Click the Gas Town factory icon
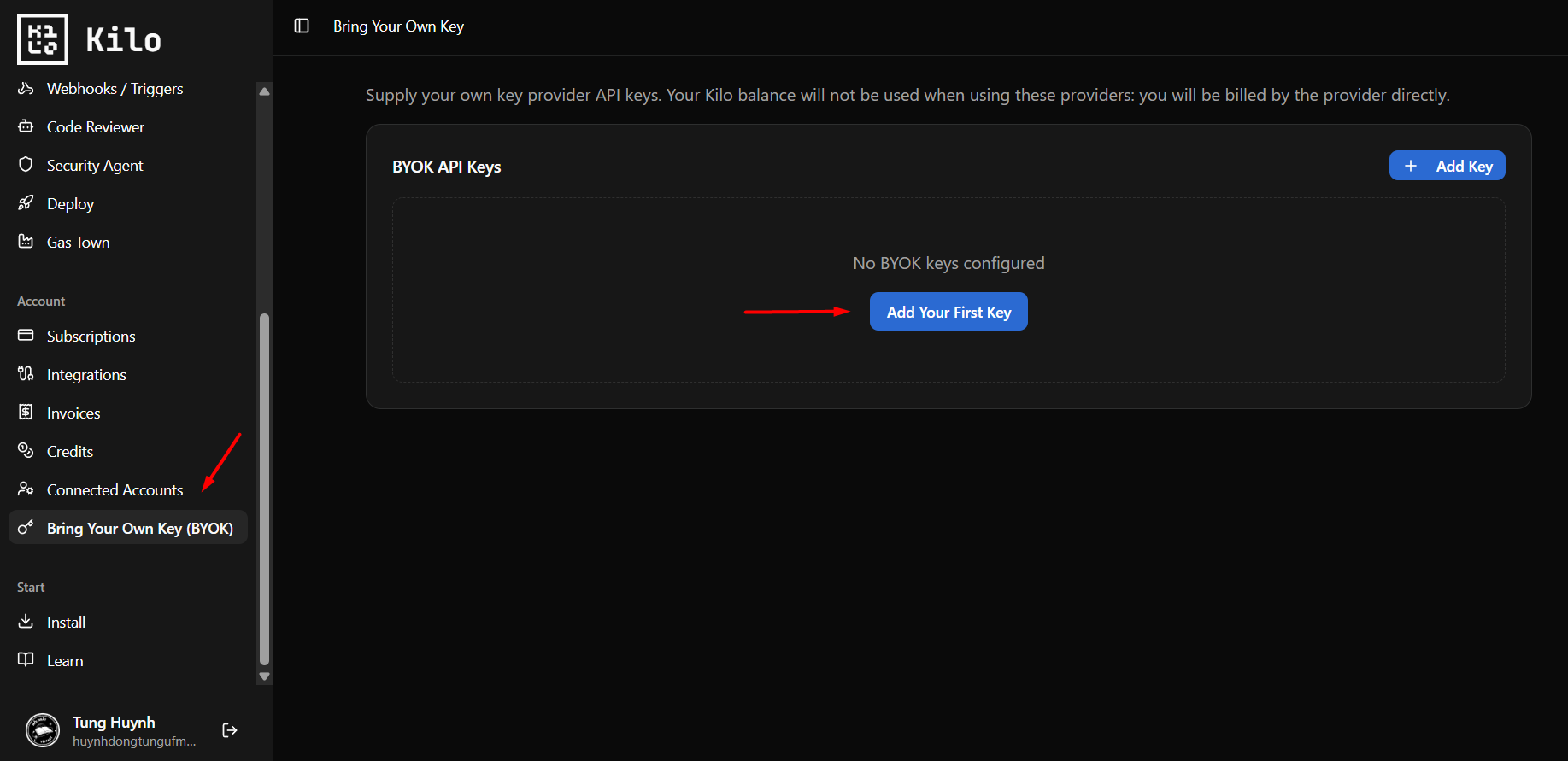 click(26, 242)
